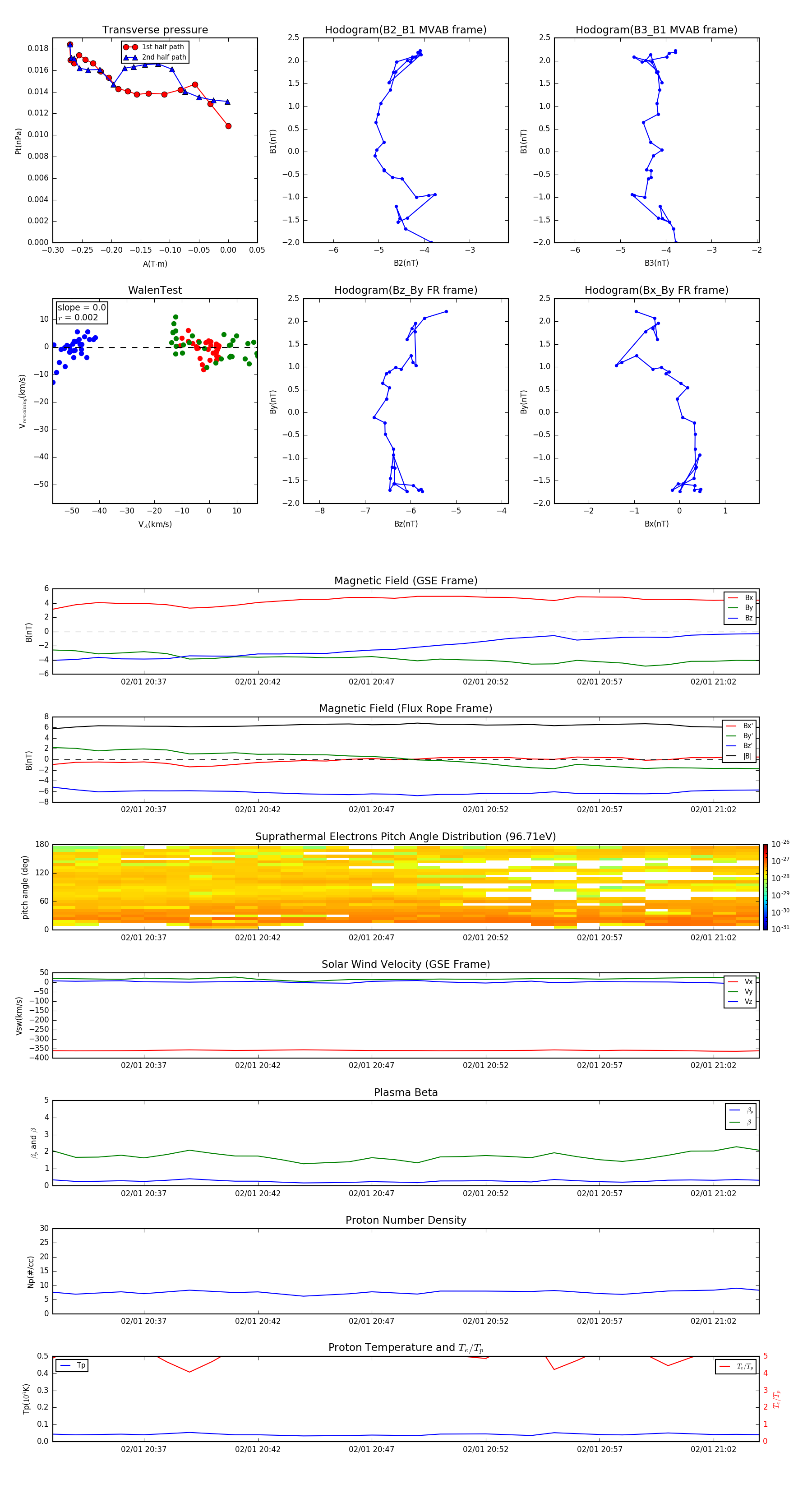
Task: Click the Te/Tp legend in temperature panel
Action: pyautogui.click(x=736, y=1366)
